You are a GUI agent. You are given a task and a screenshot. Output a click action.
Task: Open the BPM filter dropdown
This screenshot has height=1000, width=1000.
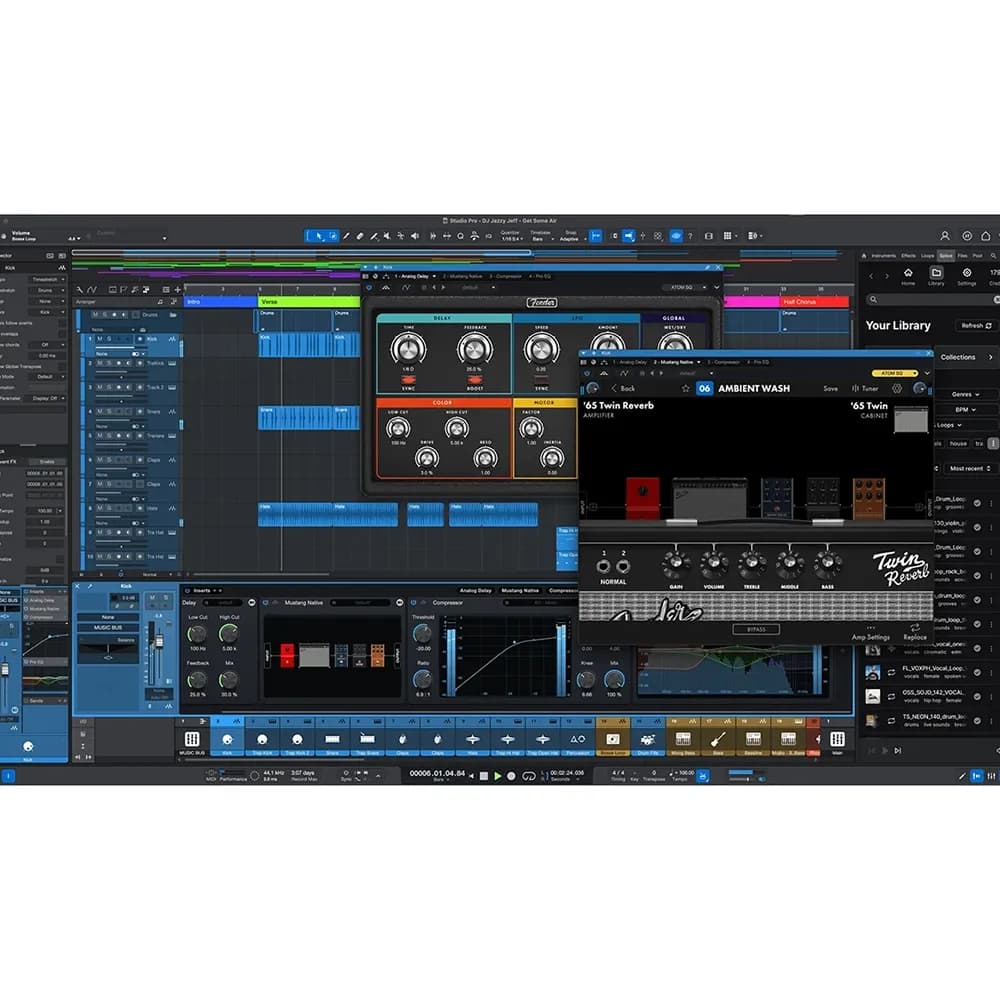tap(965, 410)
